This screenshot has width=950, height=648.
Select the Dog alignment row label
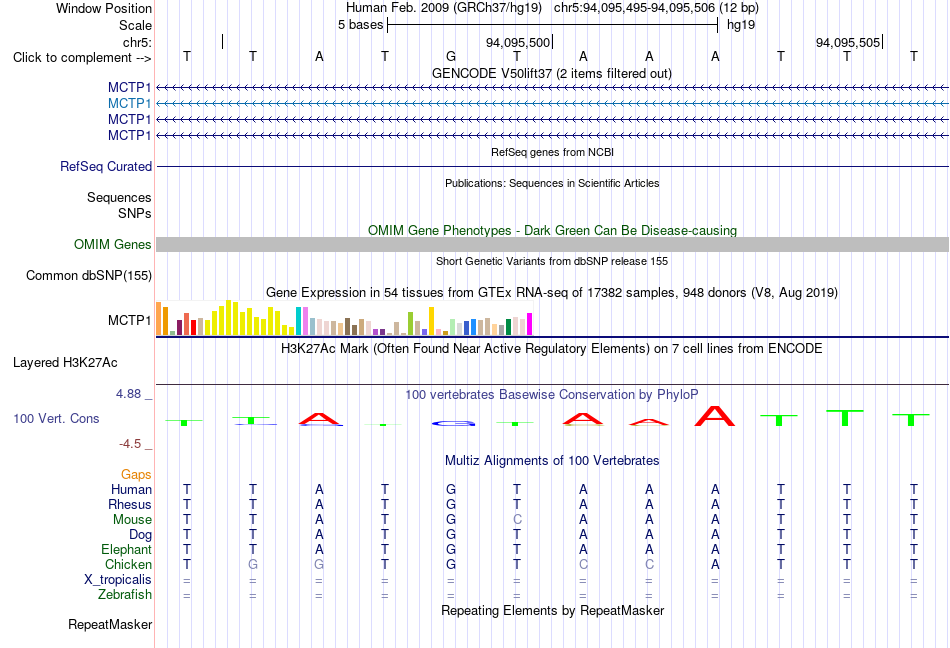click(141, 535)
